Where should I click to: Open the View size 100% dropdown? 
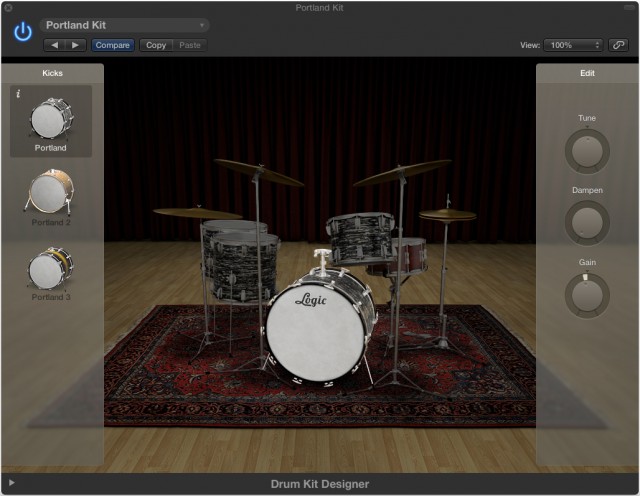click(x=573, y=45)
